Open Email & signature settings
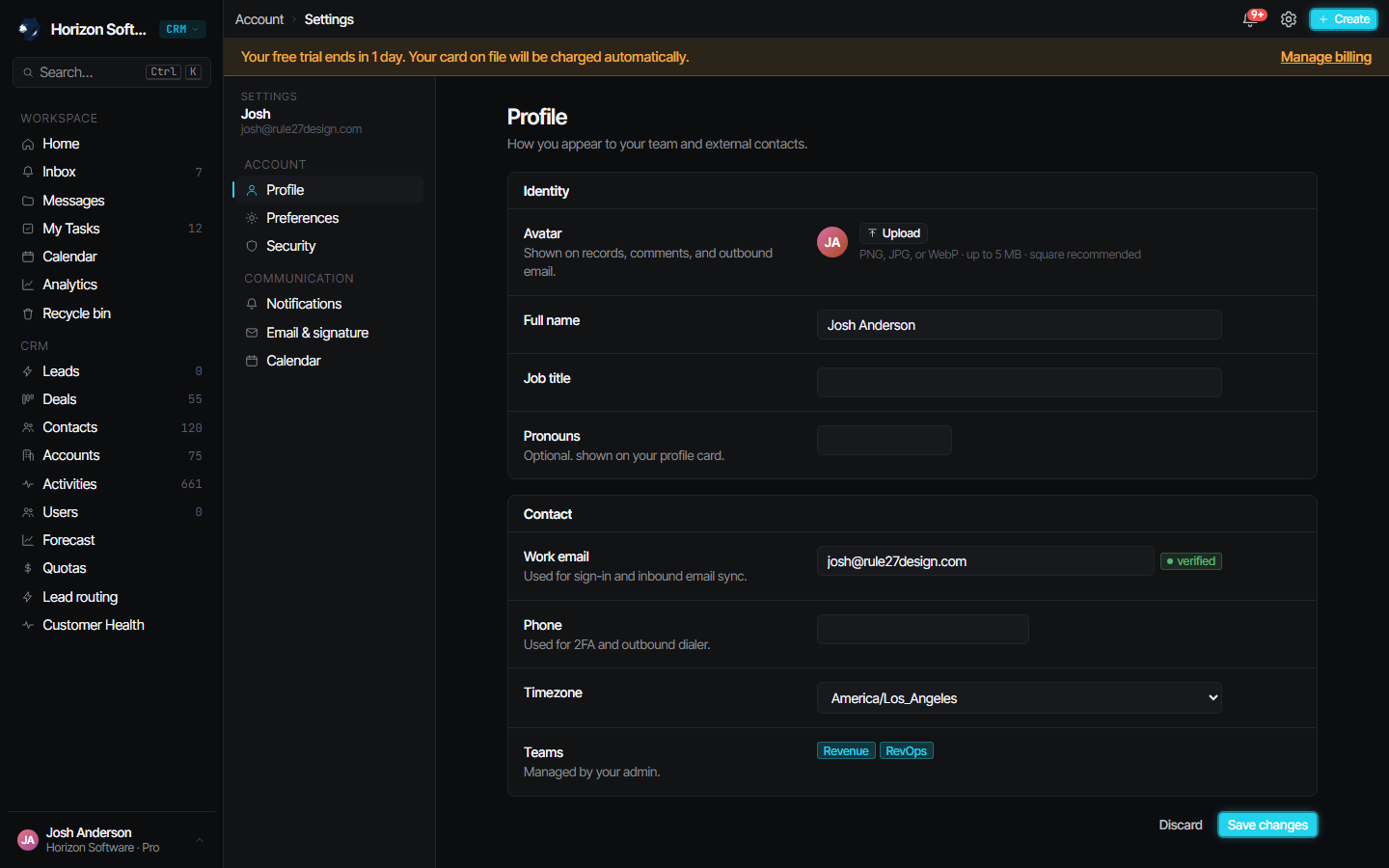The height and width of the screenshot is (868, 1389). pos(328,333)
